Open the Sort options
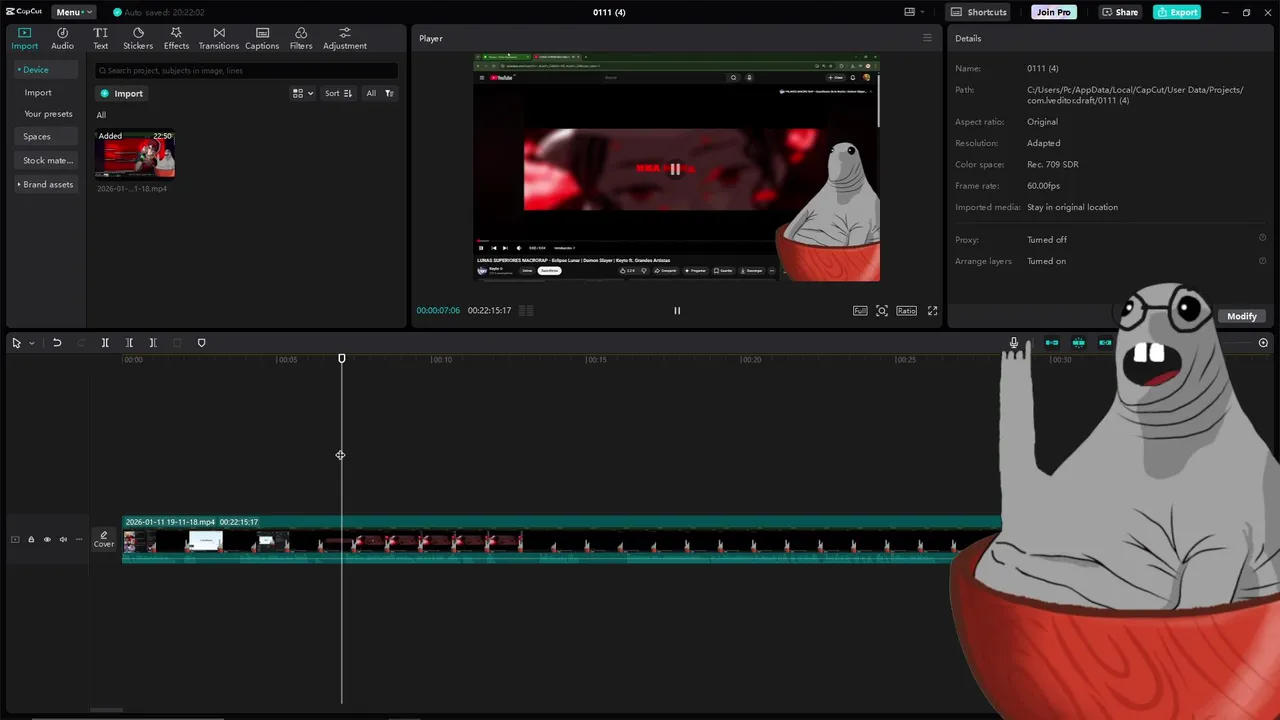The height and width of the screenshot is (720, 1280). [x=338, y=93]
